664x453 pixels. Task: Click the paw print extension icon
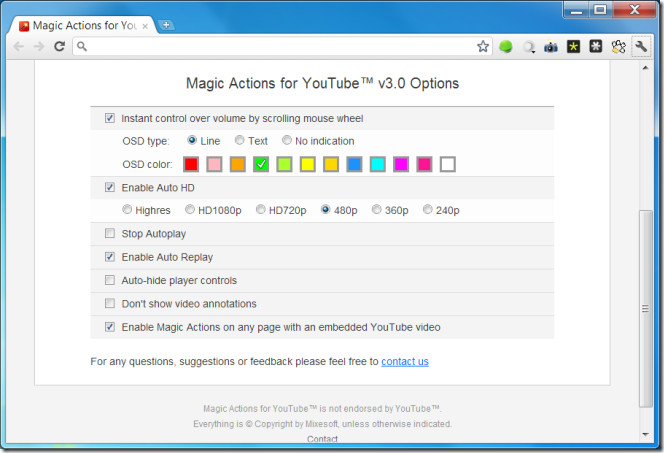(619, 47)
